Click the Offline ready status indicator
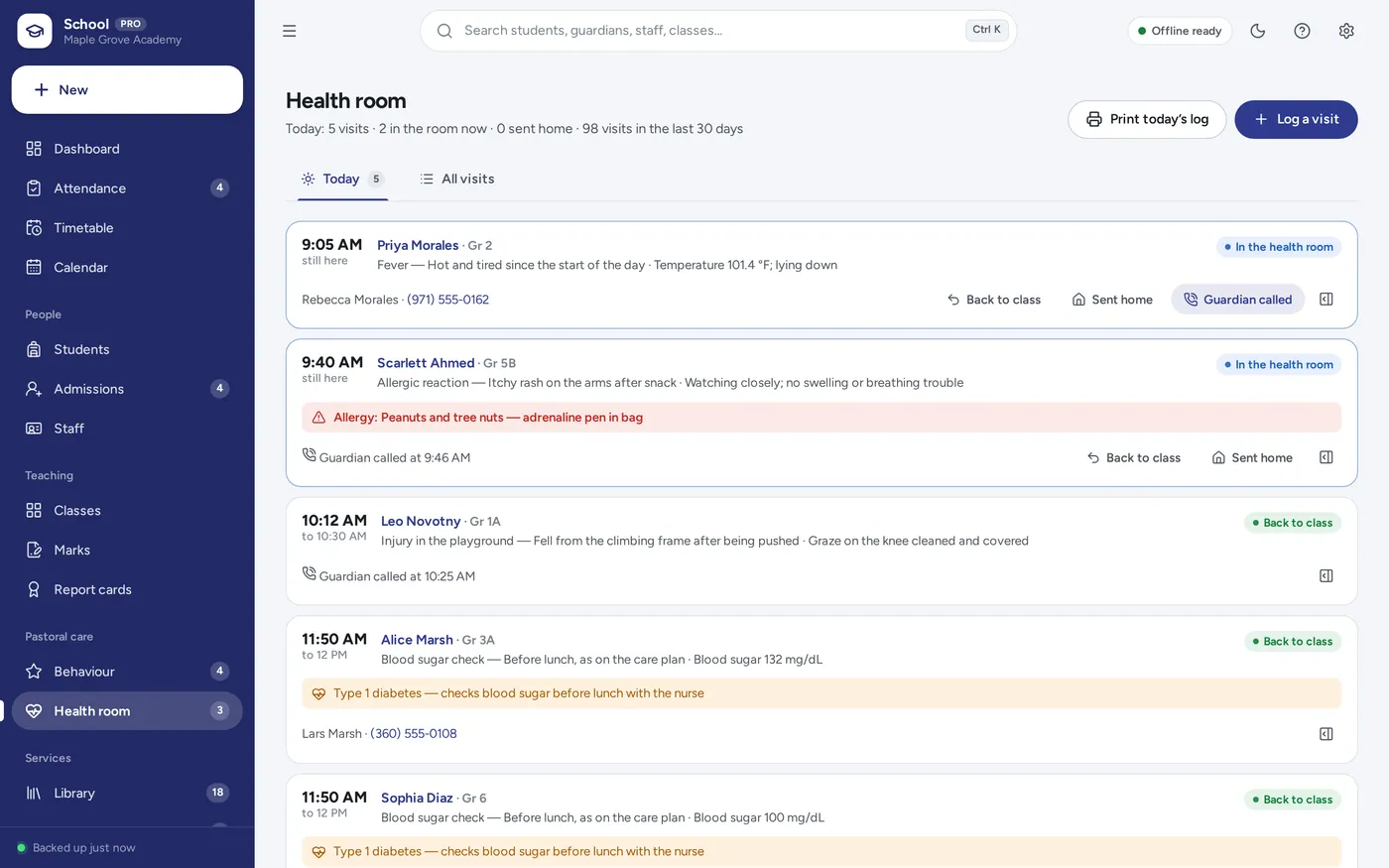Image resolution: width=1389 pixels, height=868 pixels. tap(1180, 31)
